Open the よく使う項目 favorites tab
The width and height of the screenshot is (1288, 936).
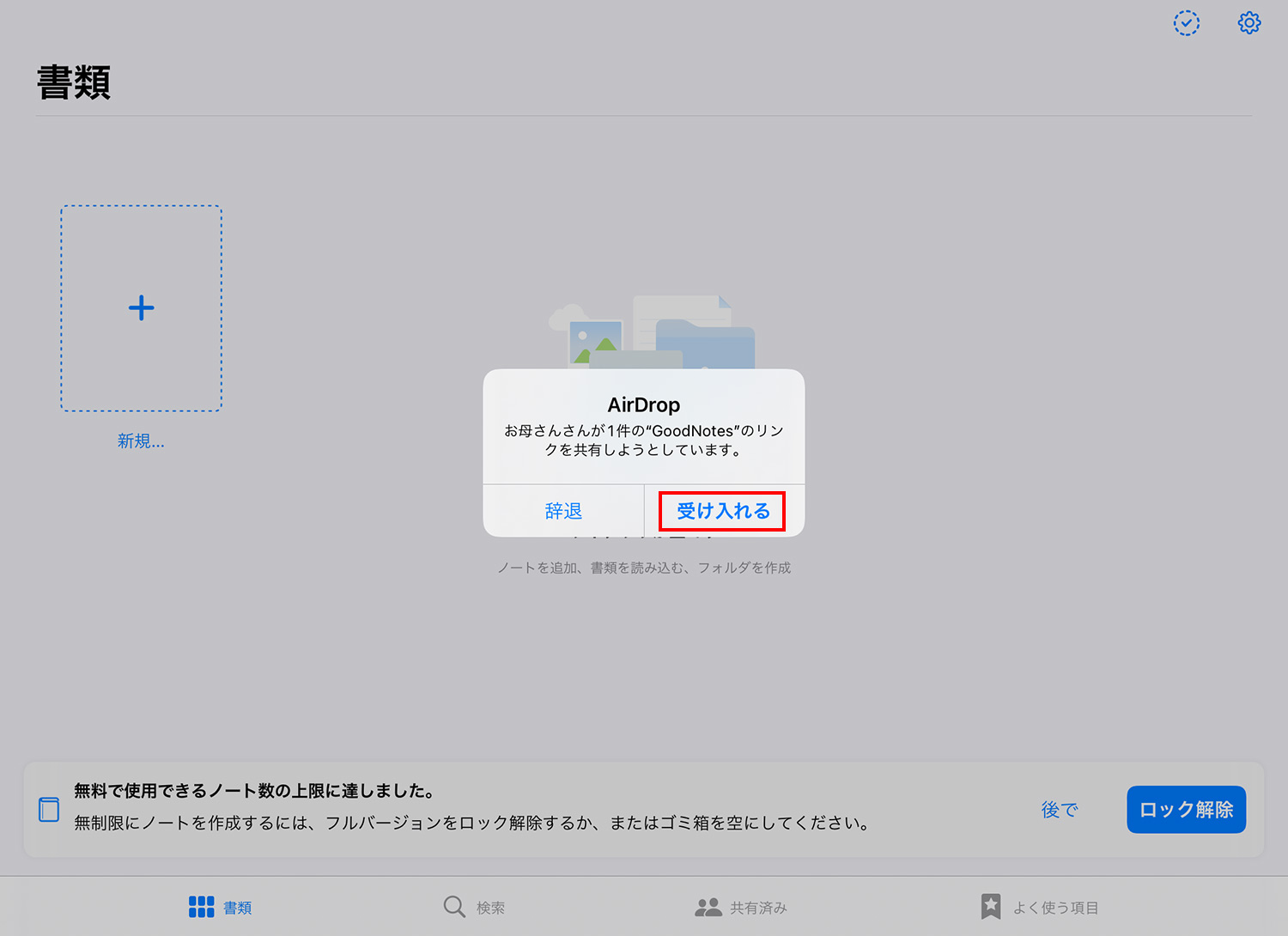click(x=1039, y=907)
